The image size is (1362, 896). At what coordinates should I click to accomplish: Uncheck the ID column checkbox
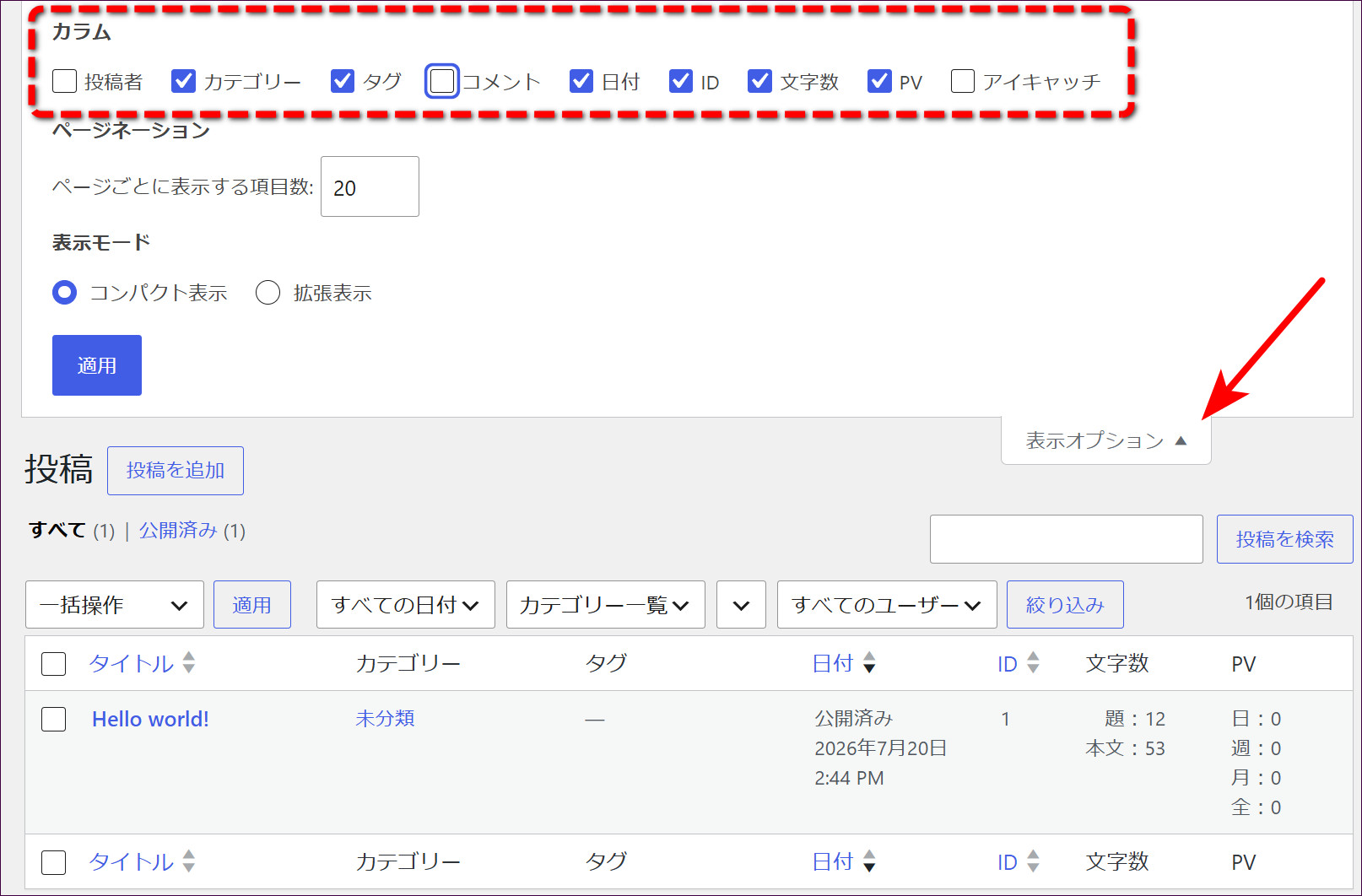[681, 81]
